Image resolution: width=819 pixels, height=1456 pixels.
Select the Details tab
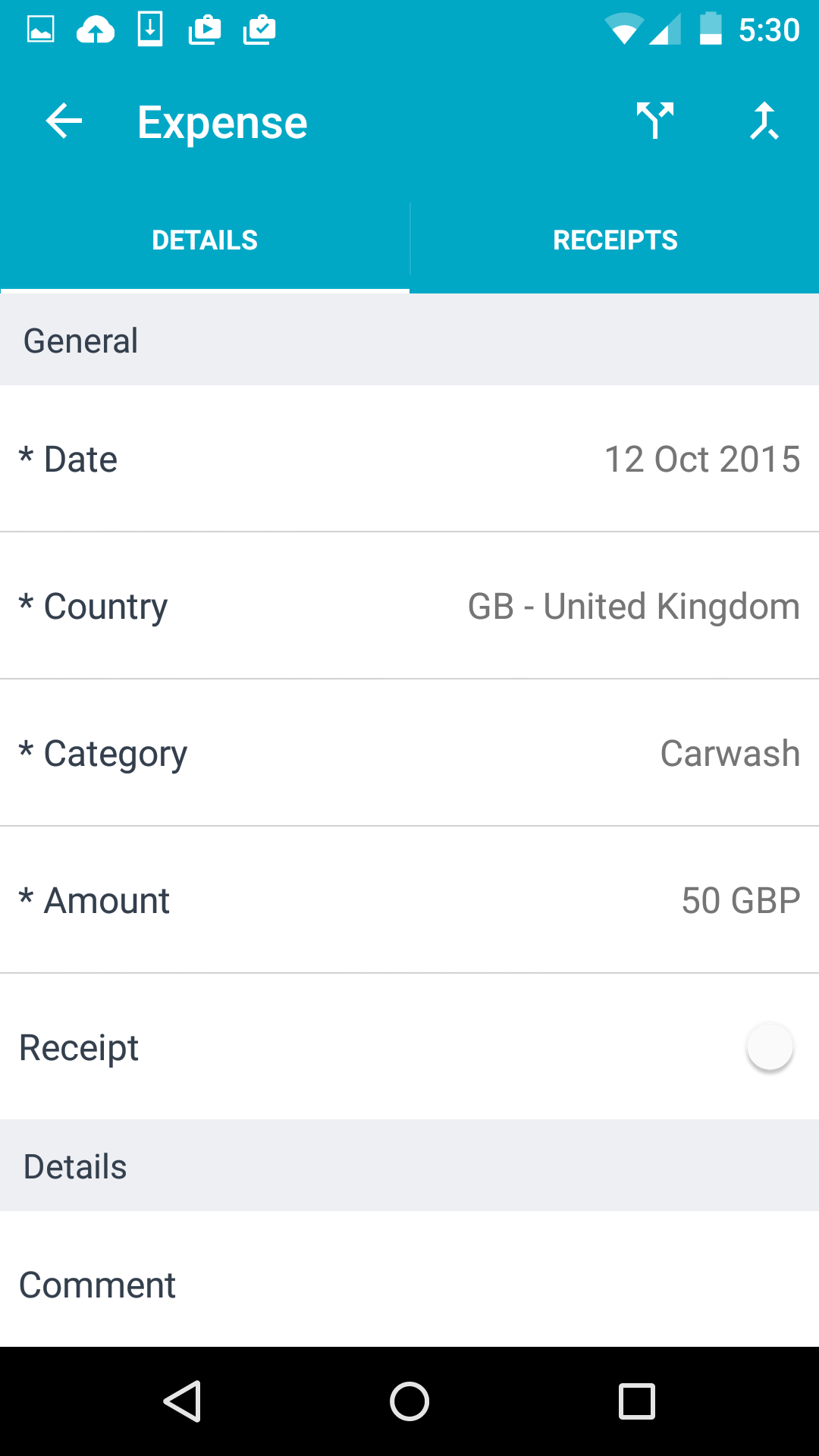(x=205, y=240)
